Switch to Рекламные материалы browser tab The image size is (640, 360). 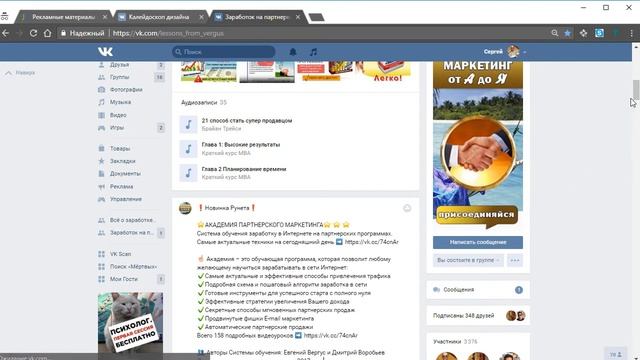(63, 17)
